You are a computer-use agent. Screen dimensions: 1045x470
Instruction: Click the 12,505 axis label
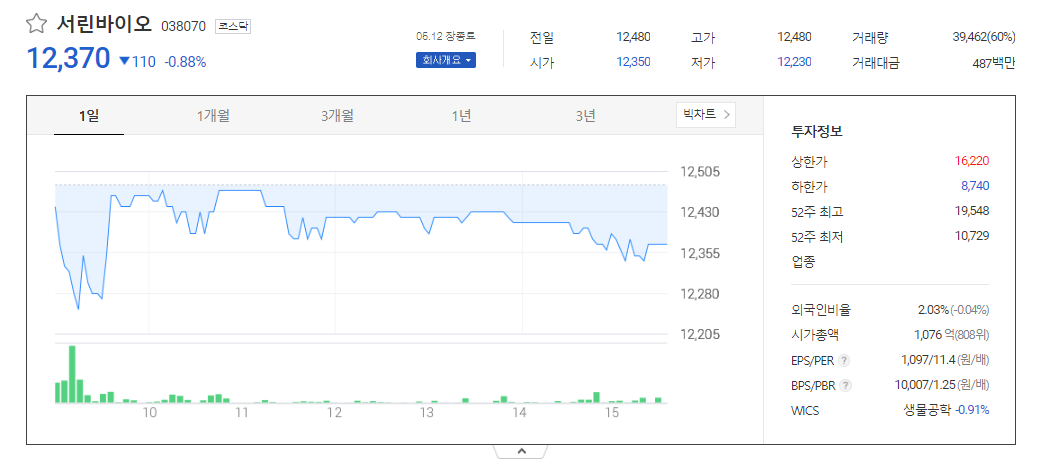pyautogui.click(x=701, y=172)
